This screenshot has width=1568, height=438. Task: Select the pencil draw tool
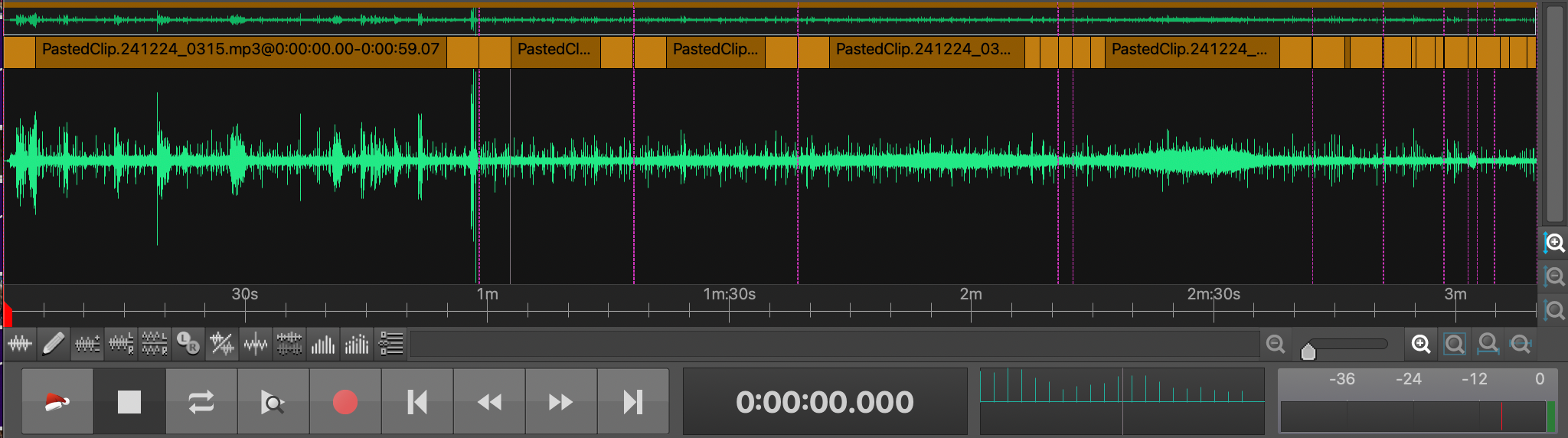[53, 345]
